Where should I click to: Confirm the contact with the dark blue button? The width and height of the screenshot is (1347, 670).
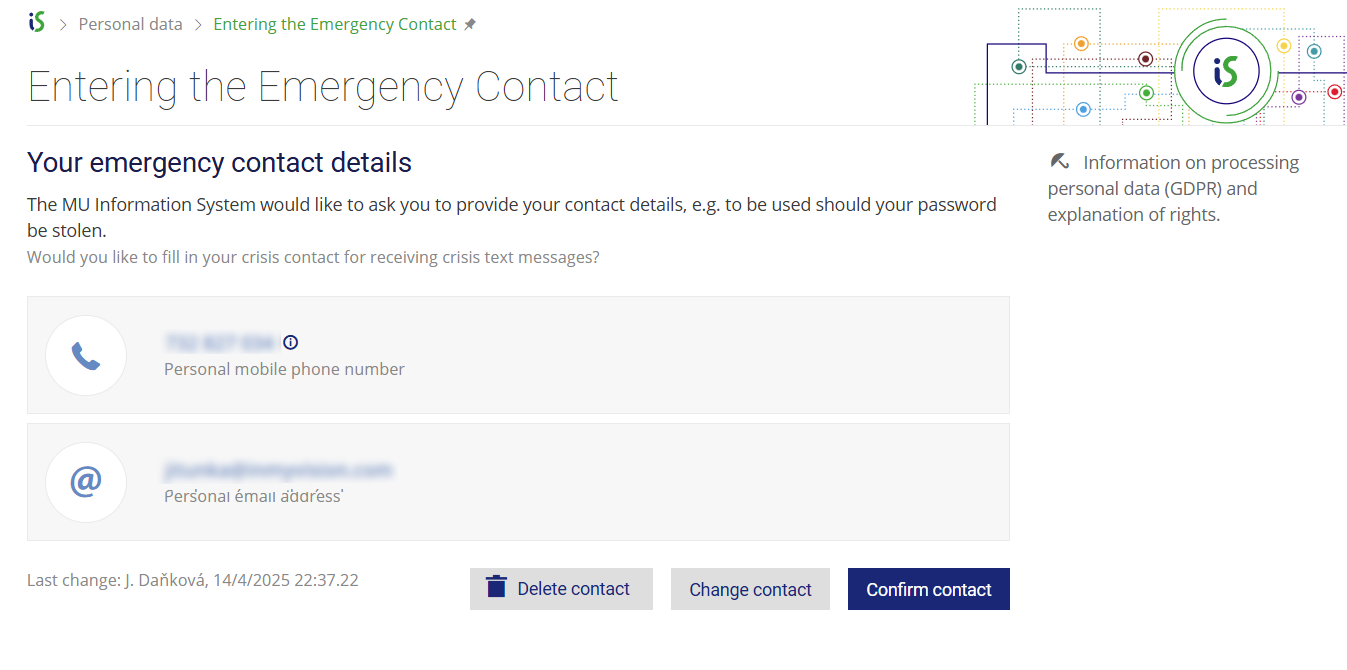coord(929,589)
